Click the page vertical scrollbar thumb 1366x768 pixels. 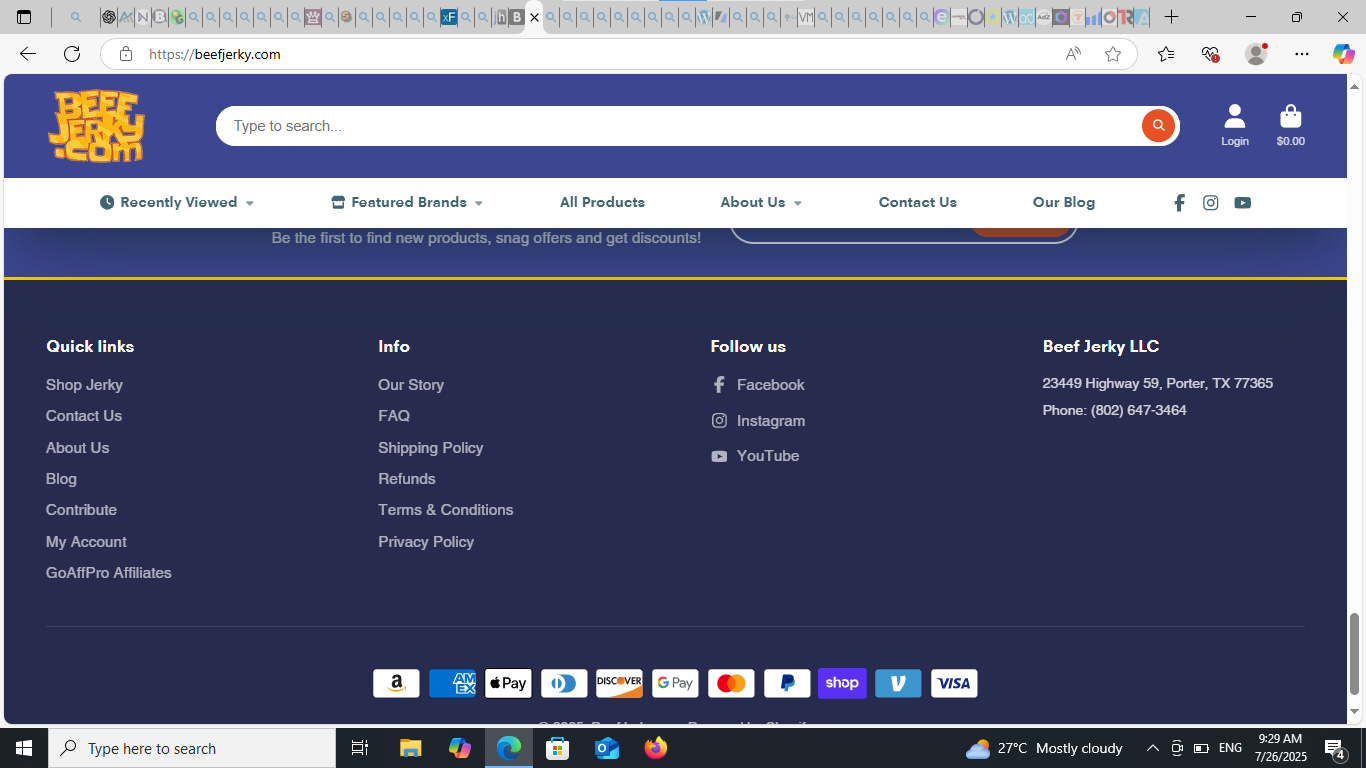(1355, 654)
